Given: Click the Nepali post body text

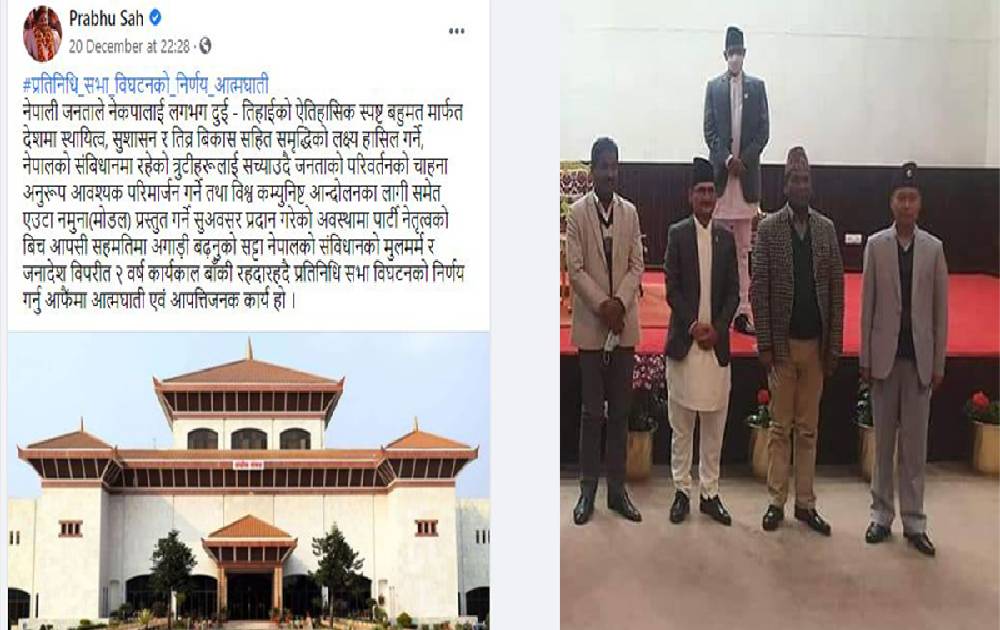Looking at the screenshot, I should coord(242,206).
